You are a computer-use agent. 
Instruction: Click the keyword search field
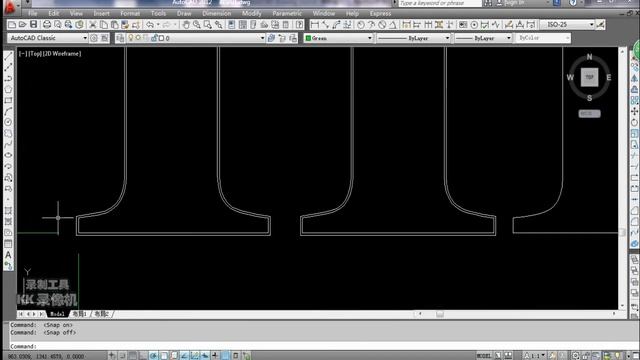click(440, 3)
